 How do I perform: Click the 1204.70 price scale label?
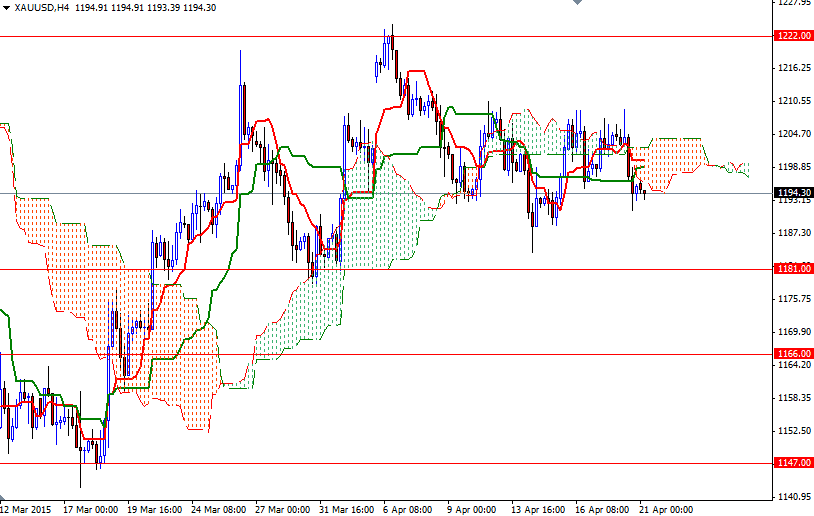(x=792, y=134)
